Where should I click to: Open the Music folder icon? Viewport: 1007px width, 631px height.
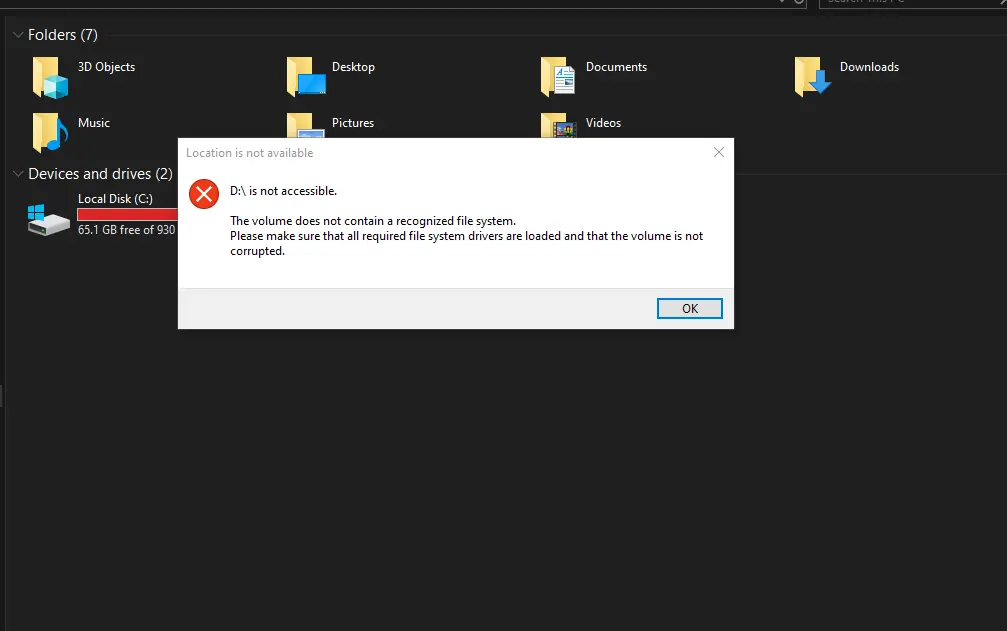pyautogui.click(x=50, y=132)
